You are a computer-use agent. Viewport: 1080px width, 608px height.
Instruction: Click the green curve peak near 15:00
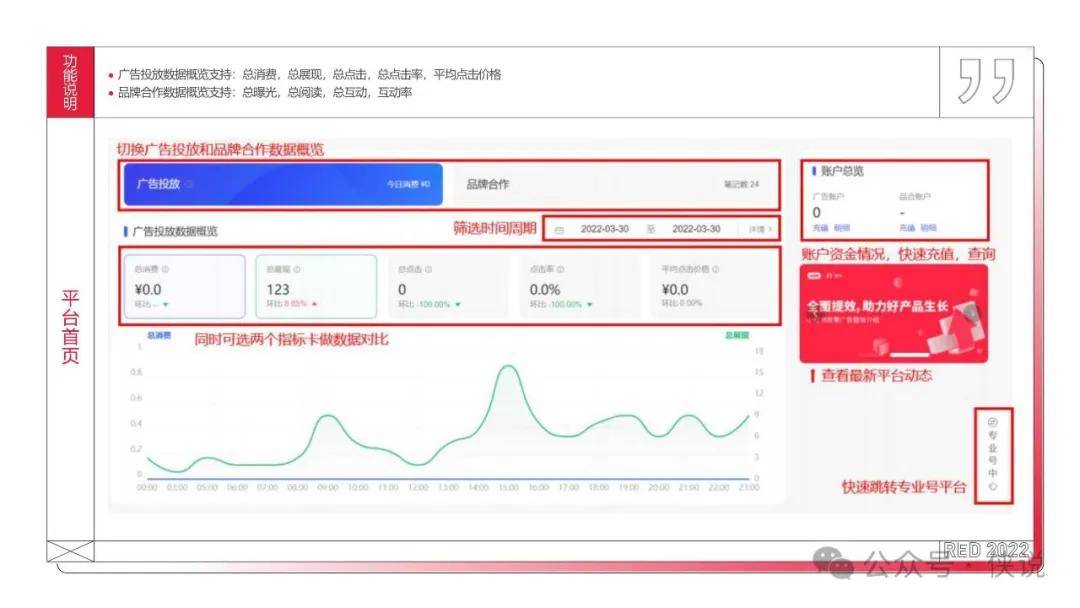tap(508, 366)
